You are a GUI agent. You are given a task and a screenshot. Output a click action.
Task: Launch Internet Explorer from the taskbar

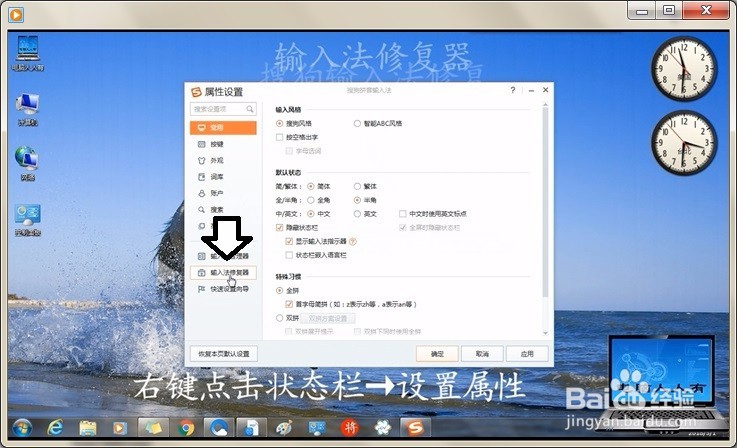point(55,427)
